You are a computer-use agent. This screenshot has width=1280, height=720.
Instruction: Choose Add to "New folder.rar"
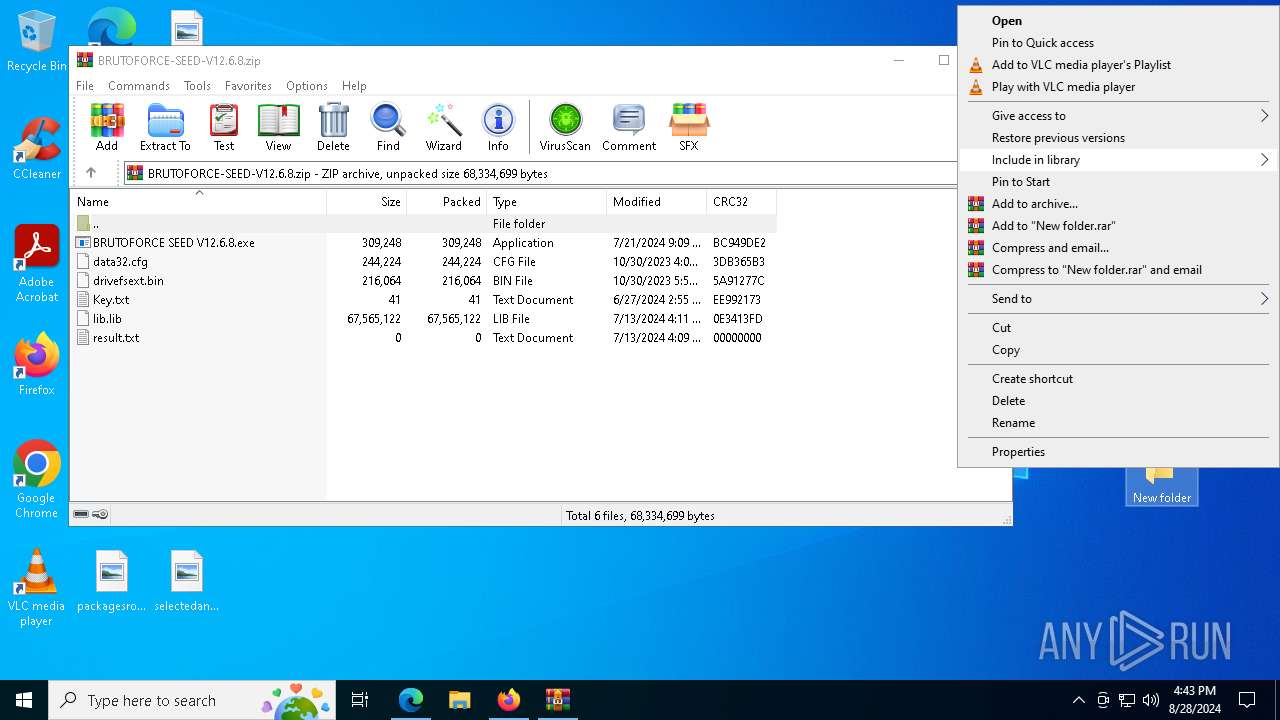click(x=1118, y=226)
